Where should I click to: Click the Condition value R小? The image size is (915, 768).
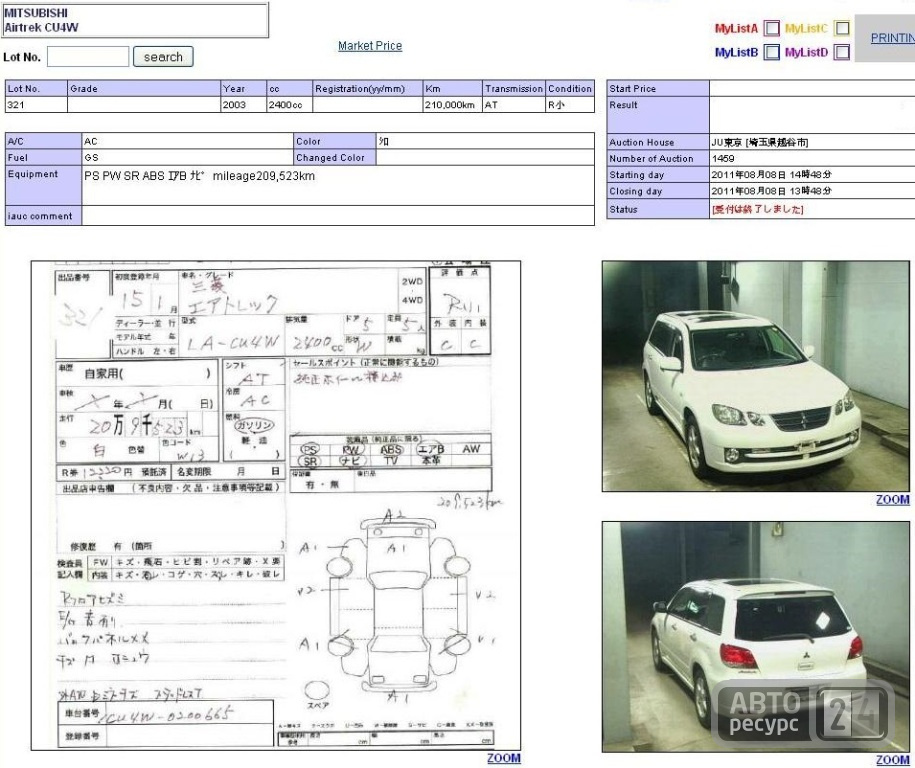(x=556, y=105)
